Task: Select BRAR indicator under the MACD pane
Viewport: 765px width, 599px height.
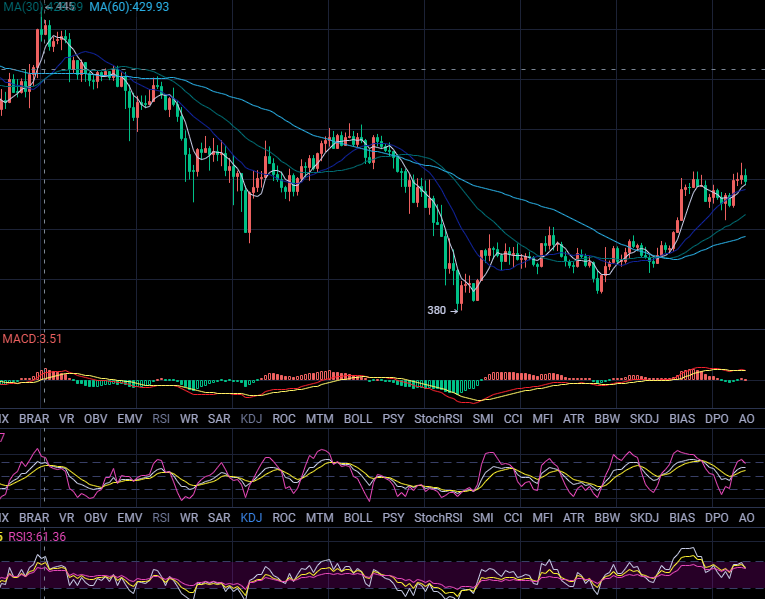Action: (x=34, y=419)
